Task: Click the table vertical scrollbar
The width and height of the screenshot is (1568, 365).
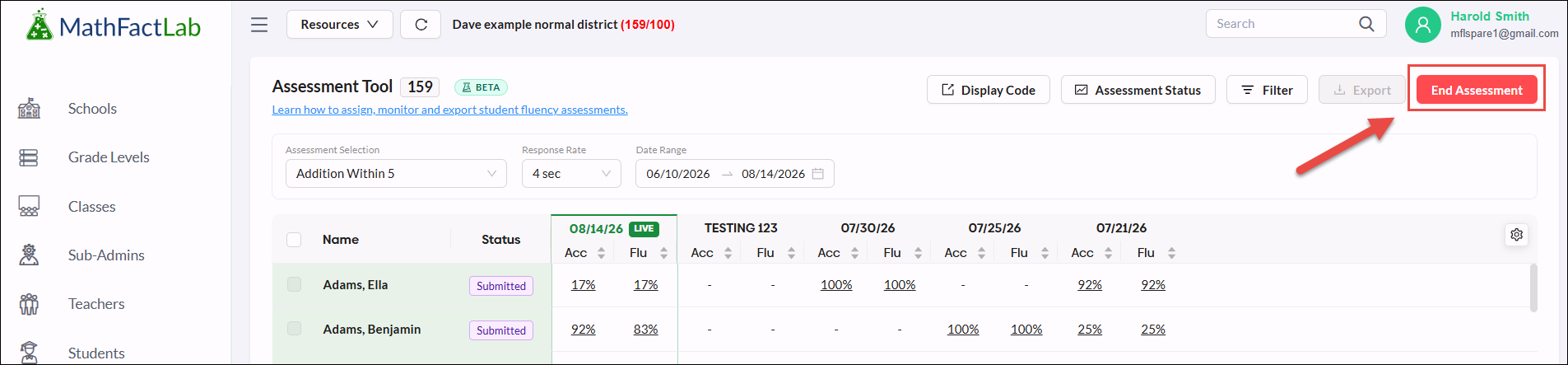Action: [x=1533, y=288]
